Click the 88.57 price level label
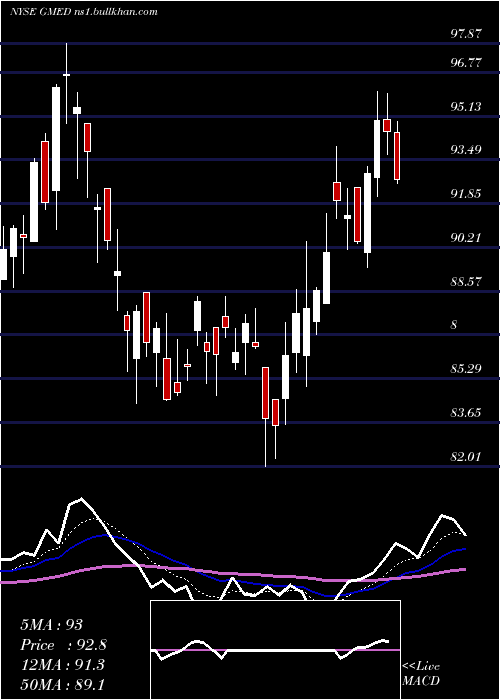 466,281
